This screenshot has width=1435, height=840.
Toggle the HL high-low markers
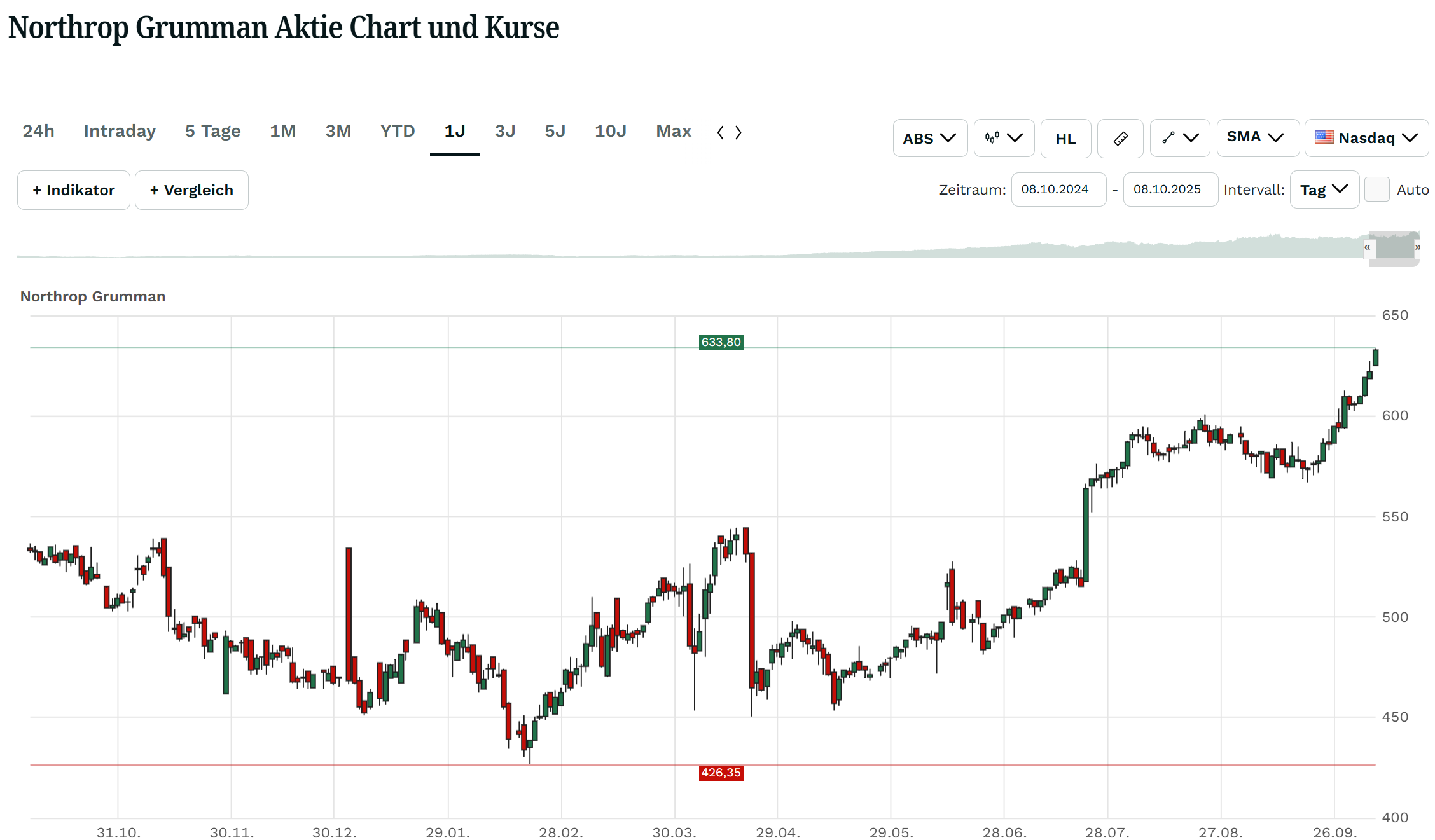[1065, 138]
